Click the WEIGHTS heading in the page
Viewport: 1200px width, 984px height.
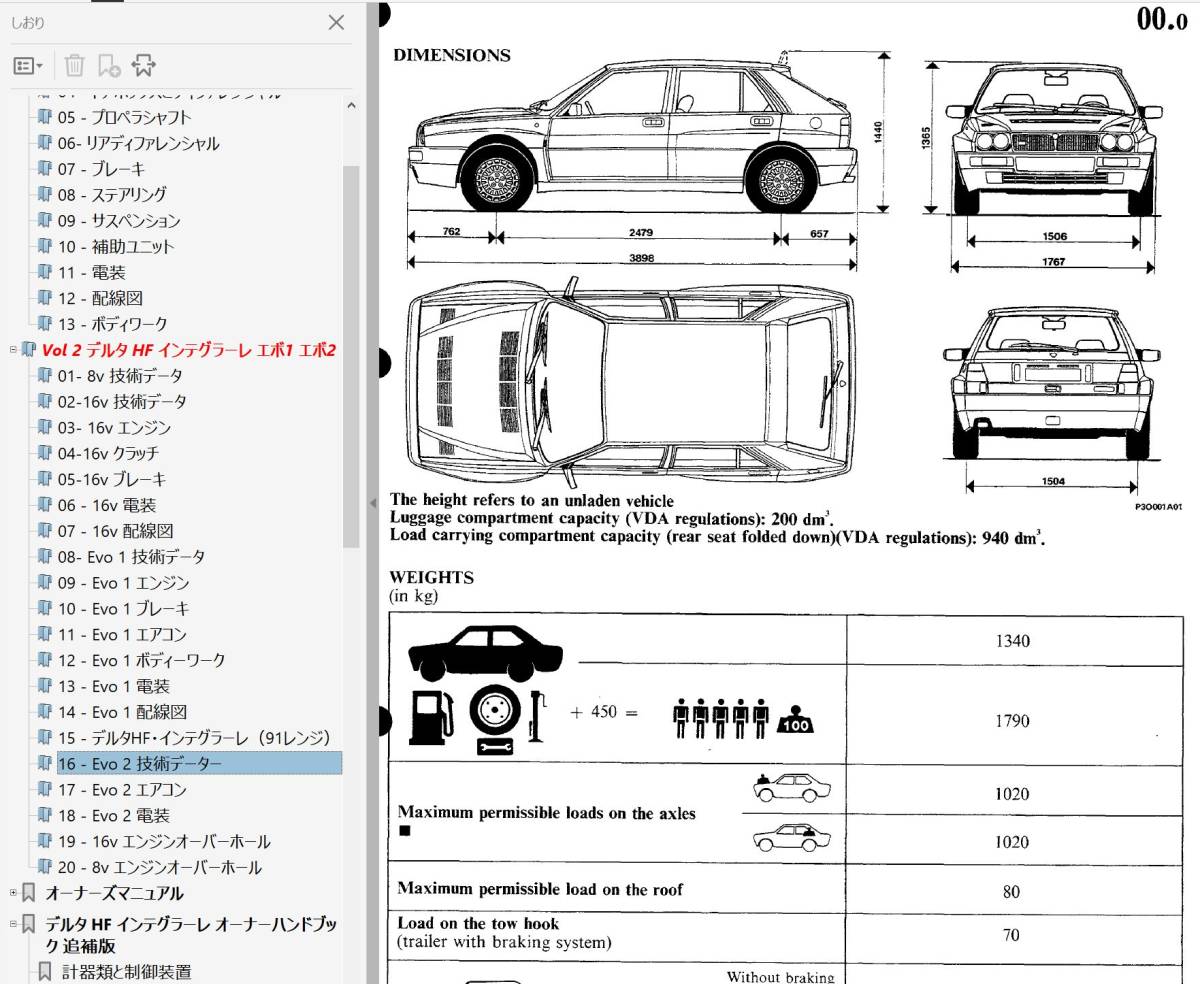[x=432, y=578]
